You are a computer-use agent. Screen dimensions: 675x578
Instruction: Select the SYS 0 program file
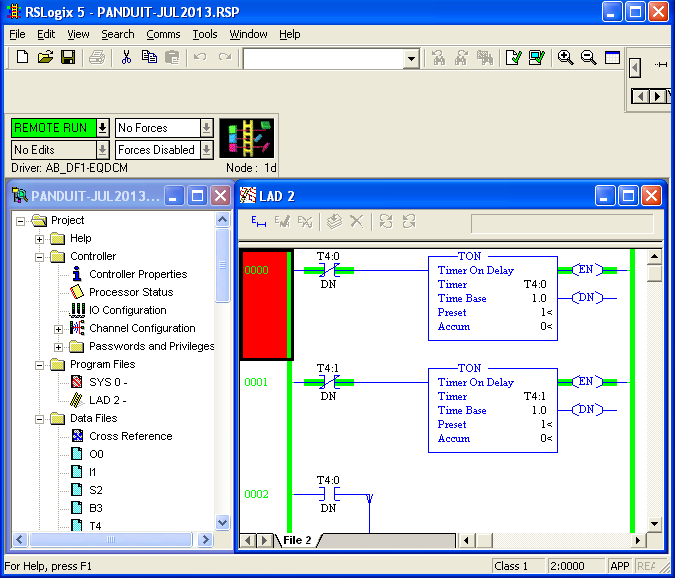tap(108, 382)
